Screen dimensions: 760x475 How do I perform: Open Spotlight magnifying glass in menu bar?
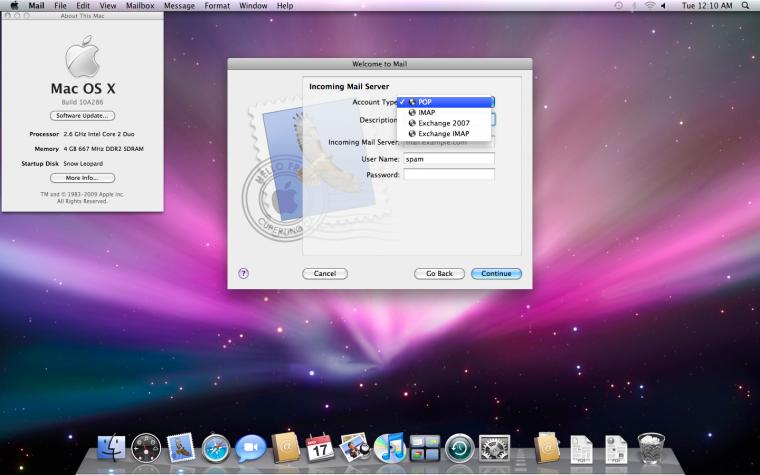coord(745,6)
